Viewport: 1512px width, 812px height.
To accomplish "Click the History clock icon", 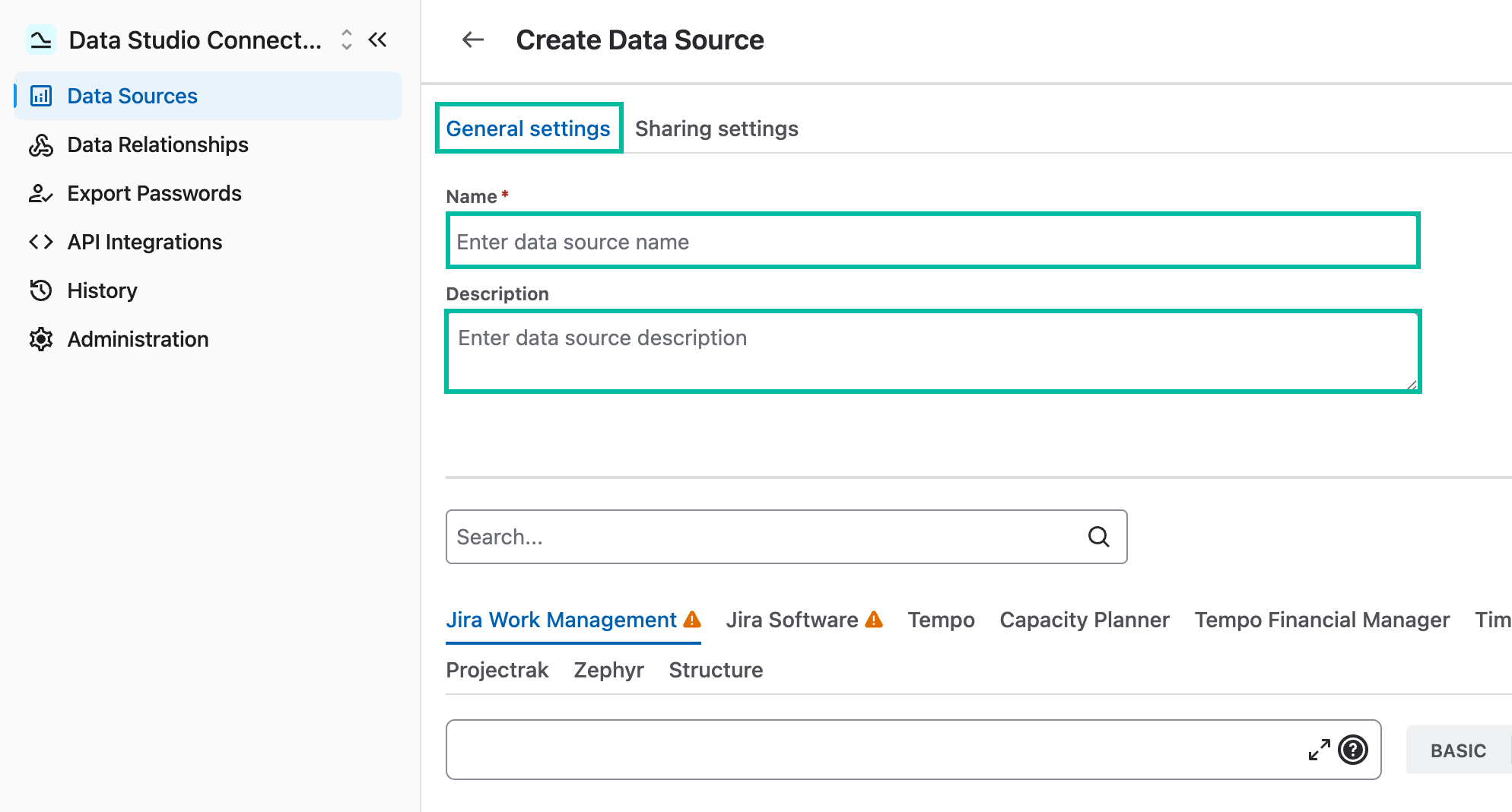I will [41, 290].
